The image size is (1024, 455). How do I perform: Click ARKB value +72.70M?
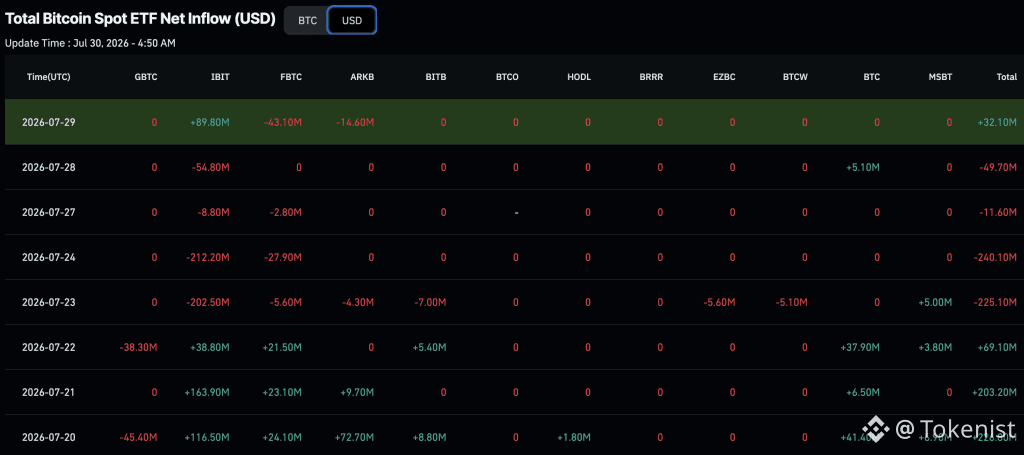point(357,437)
